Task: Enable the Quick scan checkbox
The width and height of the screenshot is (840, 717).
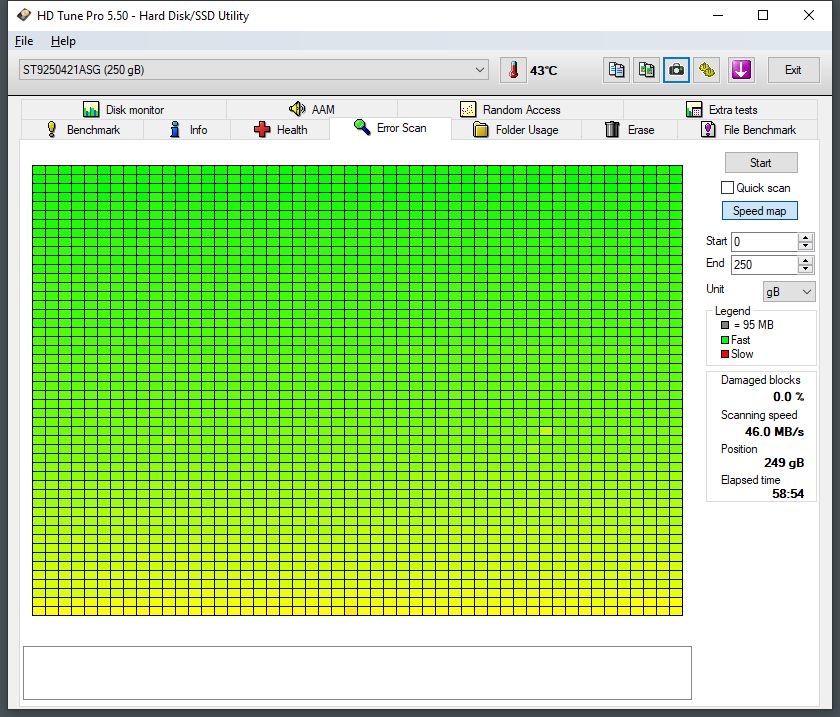Action: (727, 188)
